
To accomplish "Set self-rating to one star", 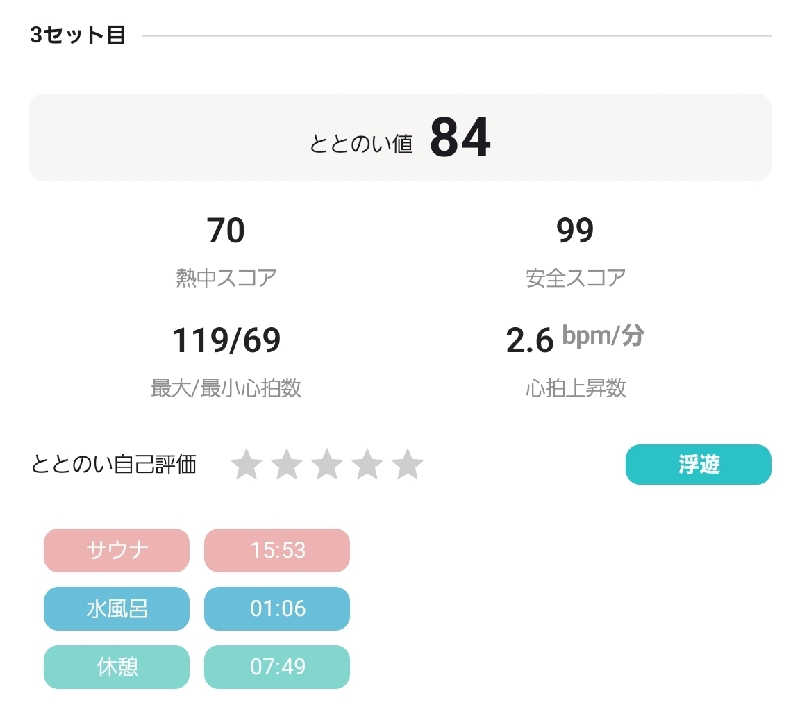I will point(246,465).
